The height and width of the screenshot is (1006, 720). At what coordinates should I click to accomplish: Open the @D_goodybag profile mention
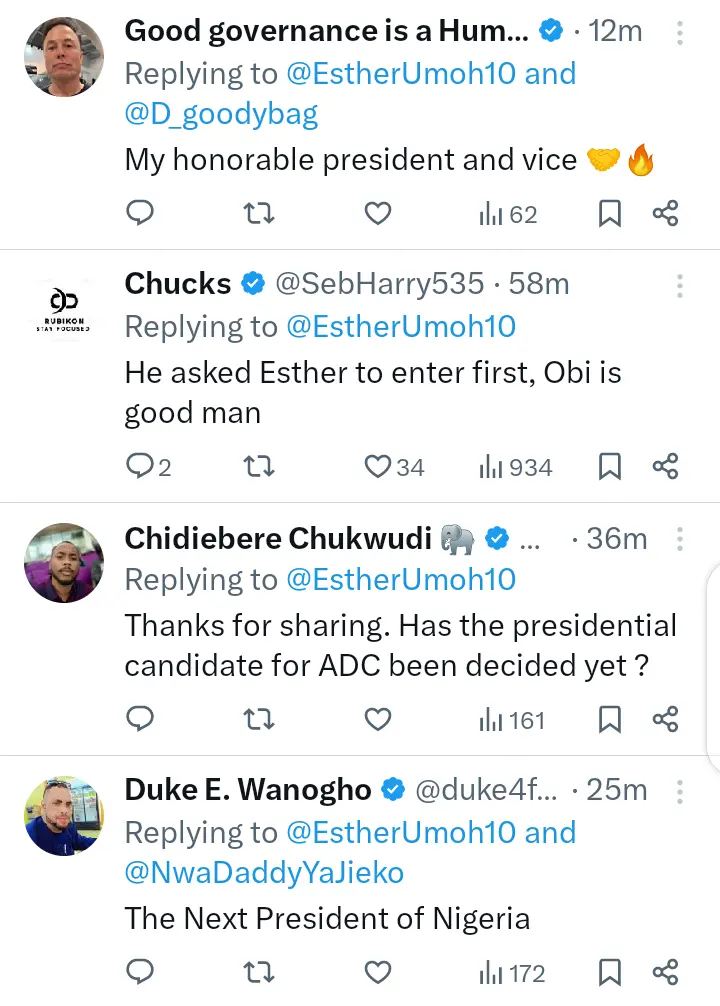(221, 114)
